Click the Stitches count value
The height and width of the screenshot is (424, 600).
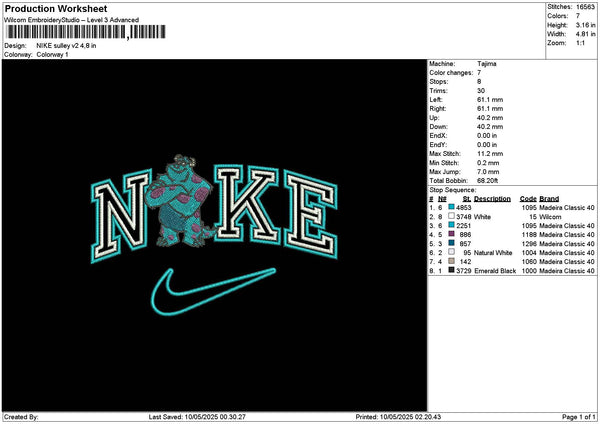coord(585,7)
